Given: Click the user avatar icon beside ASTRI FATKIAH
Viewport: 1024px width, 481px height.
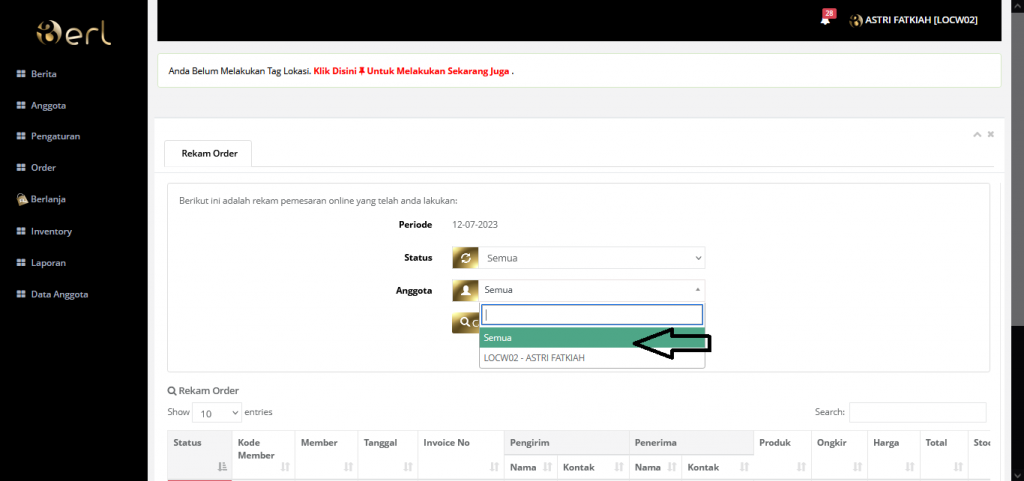Looking at the screenshot, I should tap(855, 20).
